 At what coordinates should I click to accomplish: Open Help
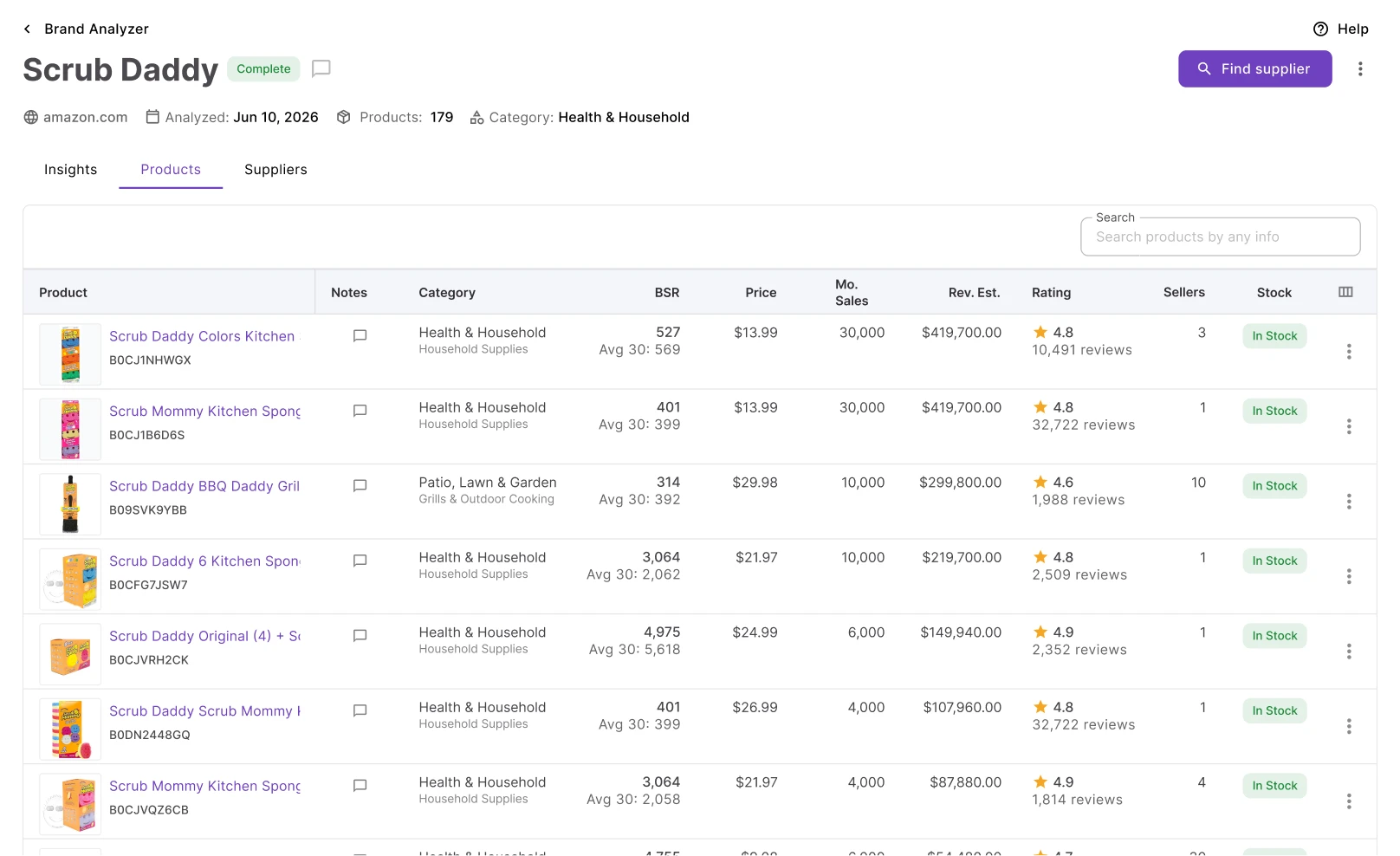(x=1340, y=29)
